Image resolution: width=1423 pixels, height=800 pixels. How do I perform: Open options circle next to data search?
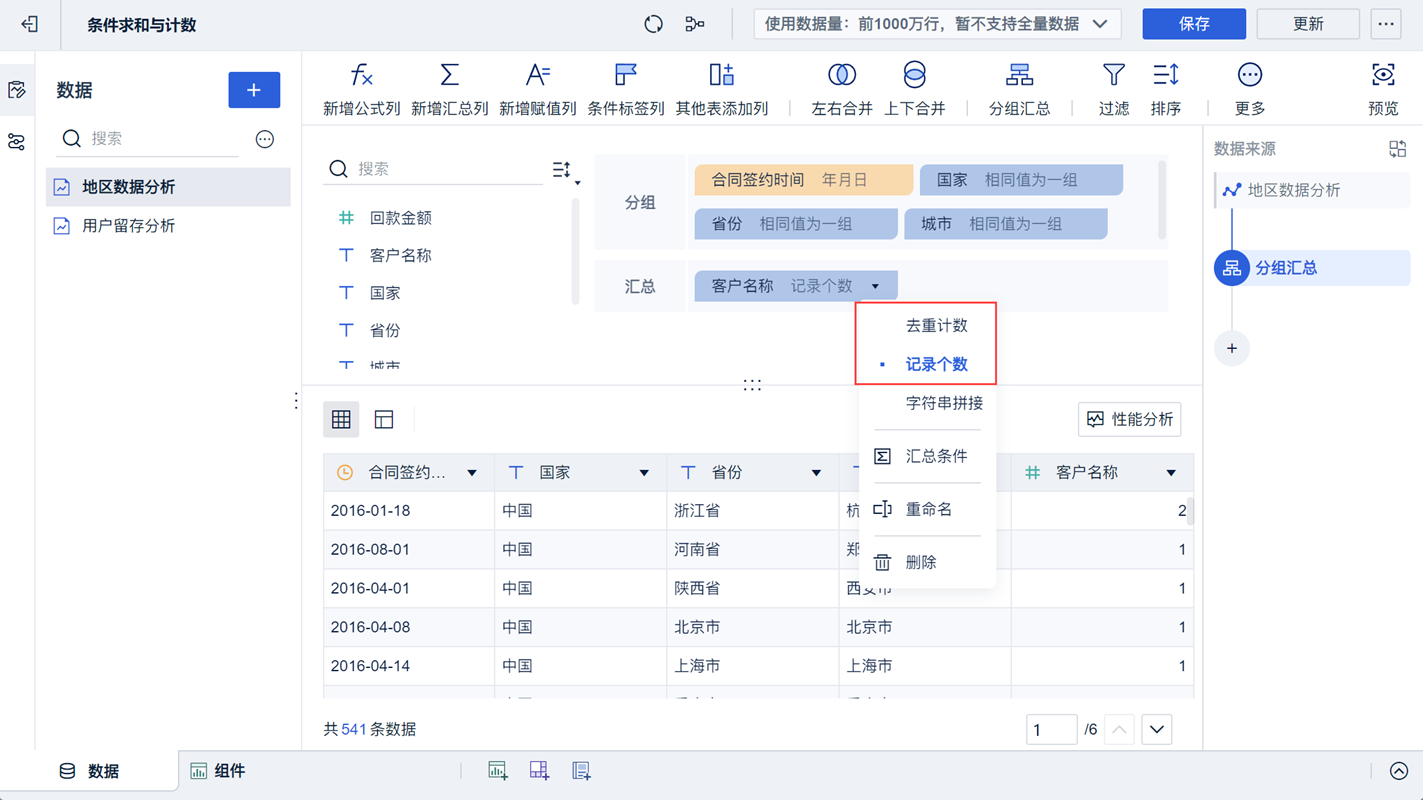pyautogui.click(x=265, y=139)
